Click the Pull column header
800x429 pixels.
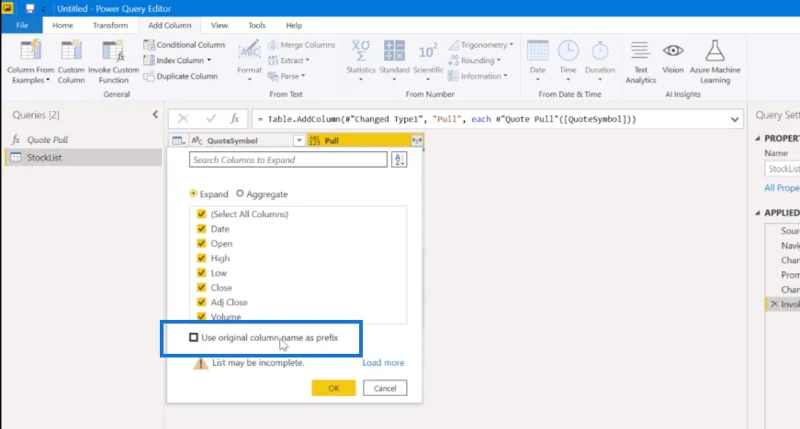359,140
